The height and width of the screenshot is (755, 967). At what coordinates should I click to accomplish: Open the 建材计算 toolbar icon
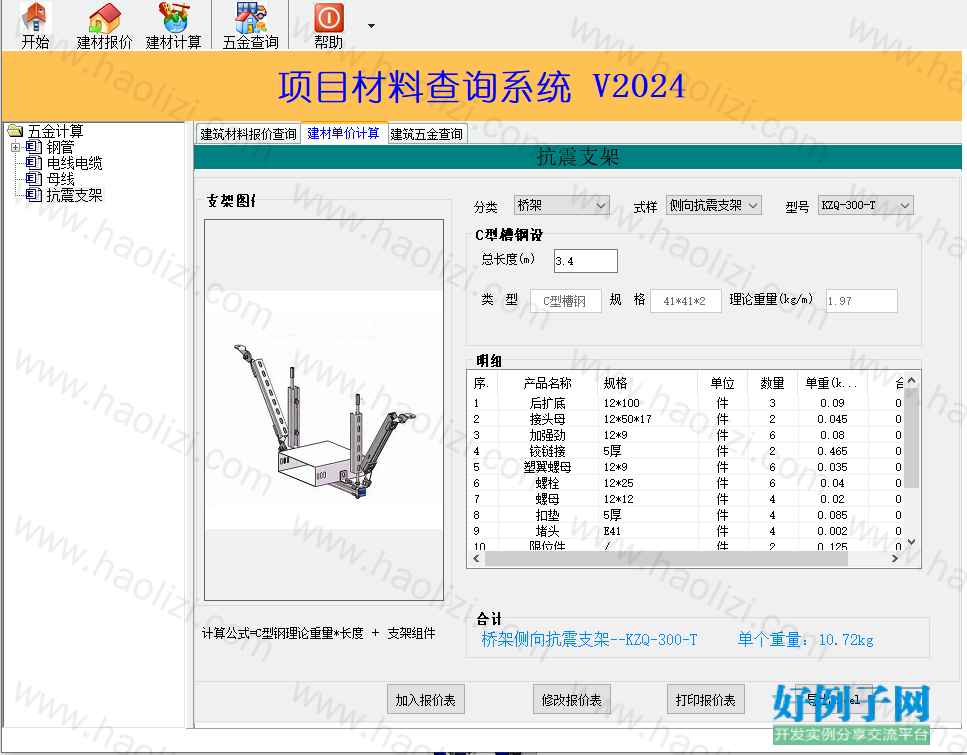(173, 18)
